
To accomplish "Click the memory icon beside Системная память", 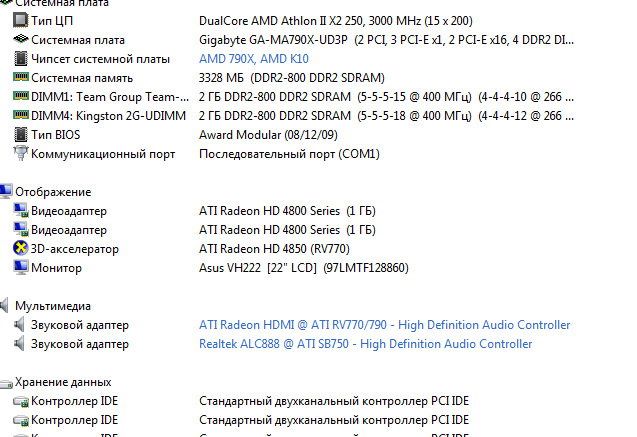I will (x=20, y=76).
